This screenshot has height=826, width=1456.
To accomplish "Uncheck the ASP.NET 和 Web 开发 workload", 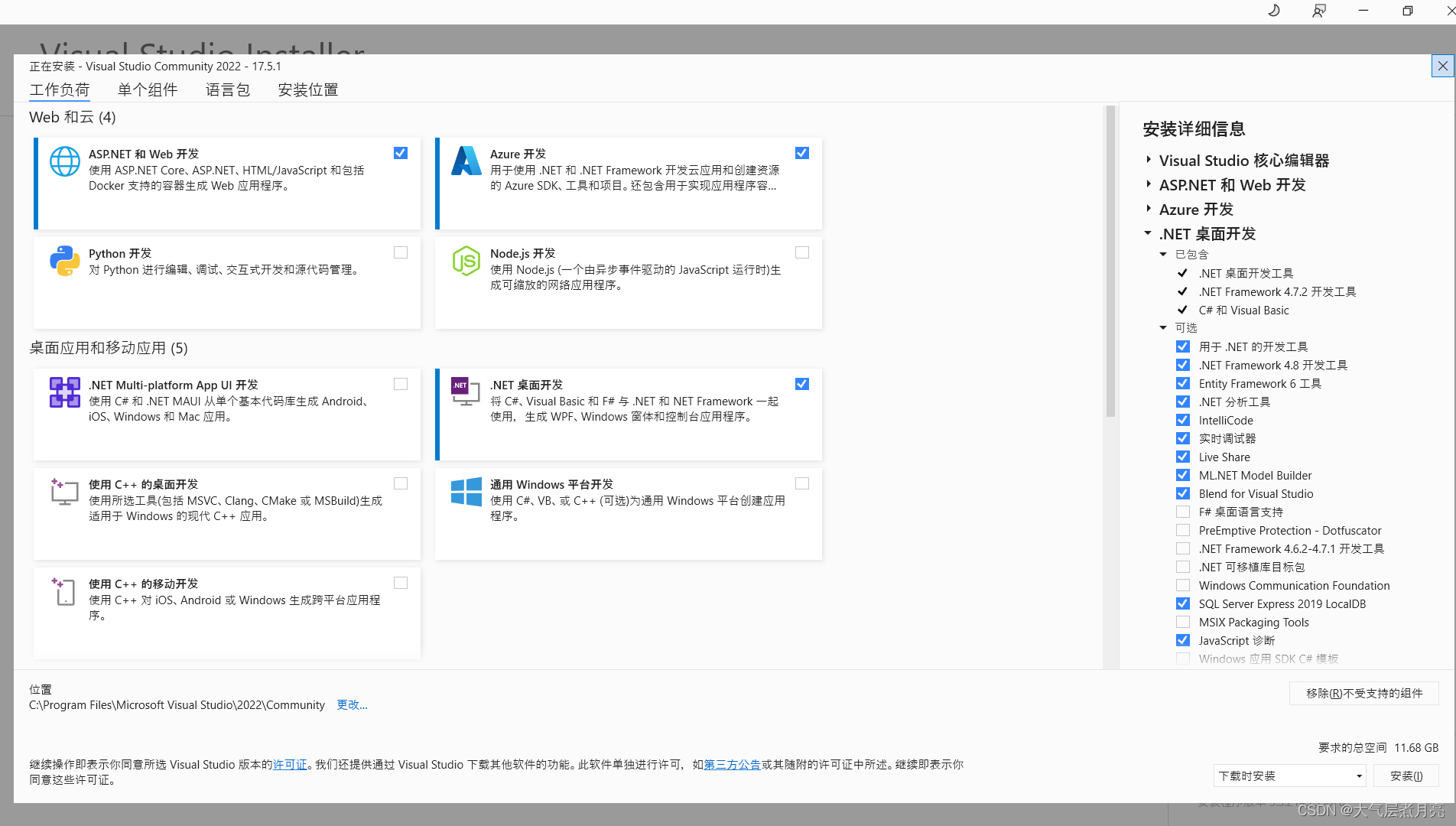I will (401, 153).
